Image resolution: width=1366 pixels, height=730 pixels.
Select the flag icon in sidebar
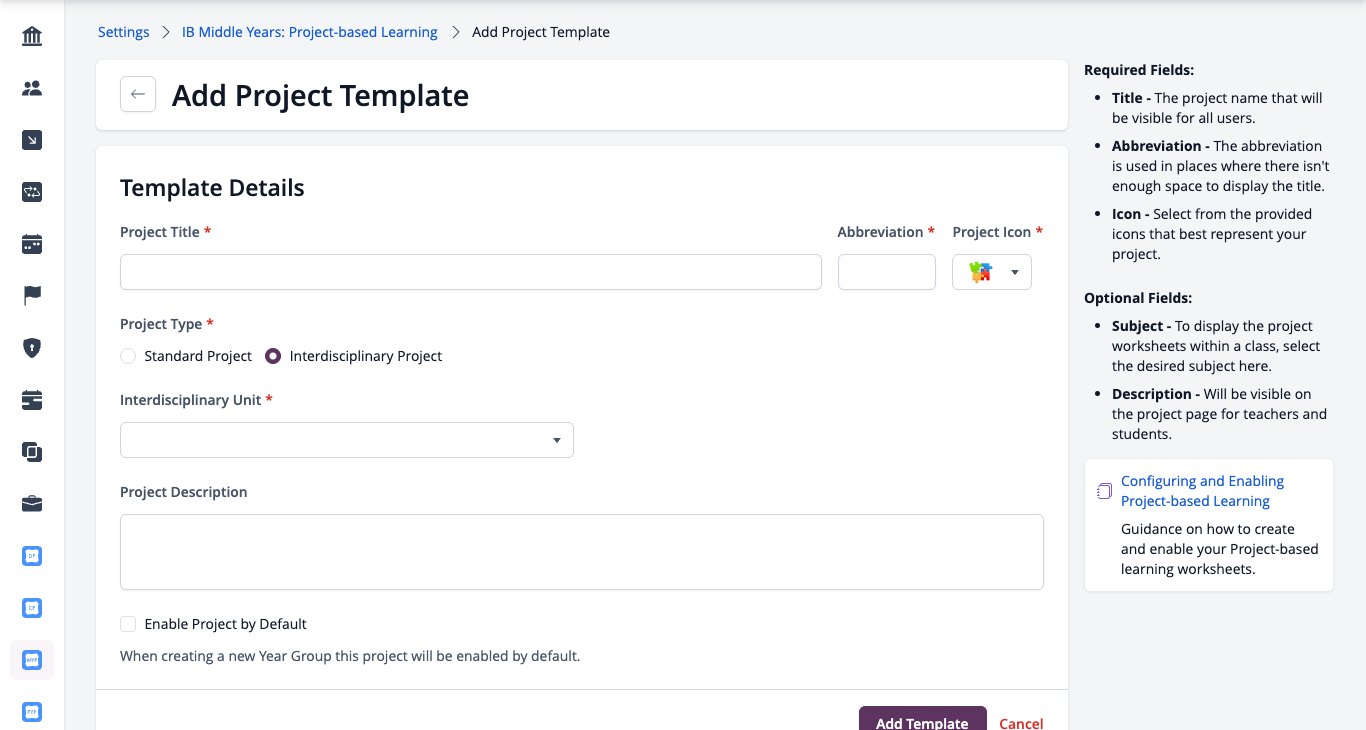pos(32,296)
